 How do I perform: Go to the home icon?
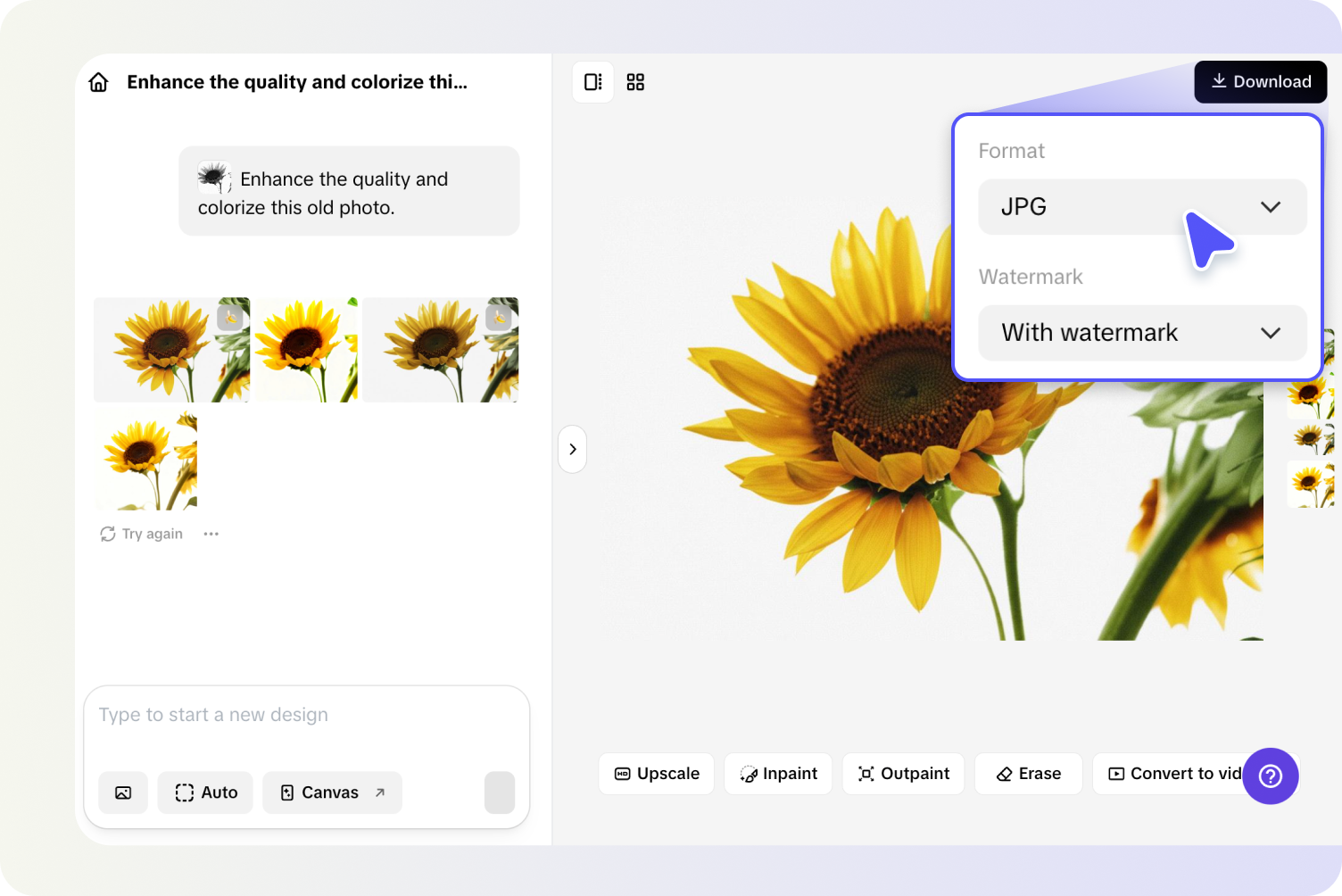[98, 82]
